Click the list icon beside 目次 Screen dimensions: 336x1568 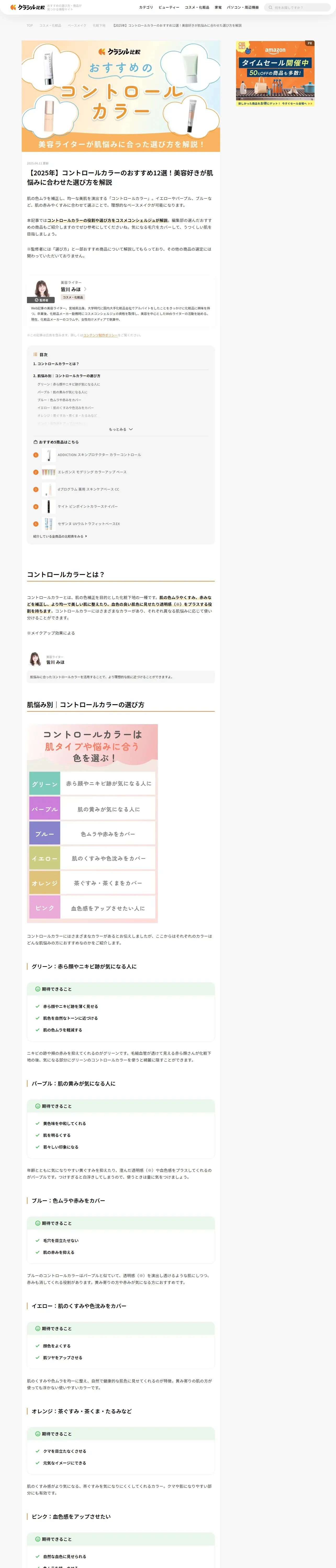tap(35, 354)
